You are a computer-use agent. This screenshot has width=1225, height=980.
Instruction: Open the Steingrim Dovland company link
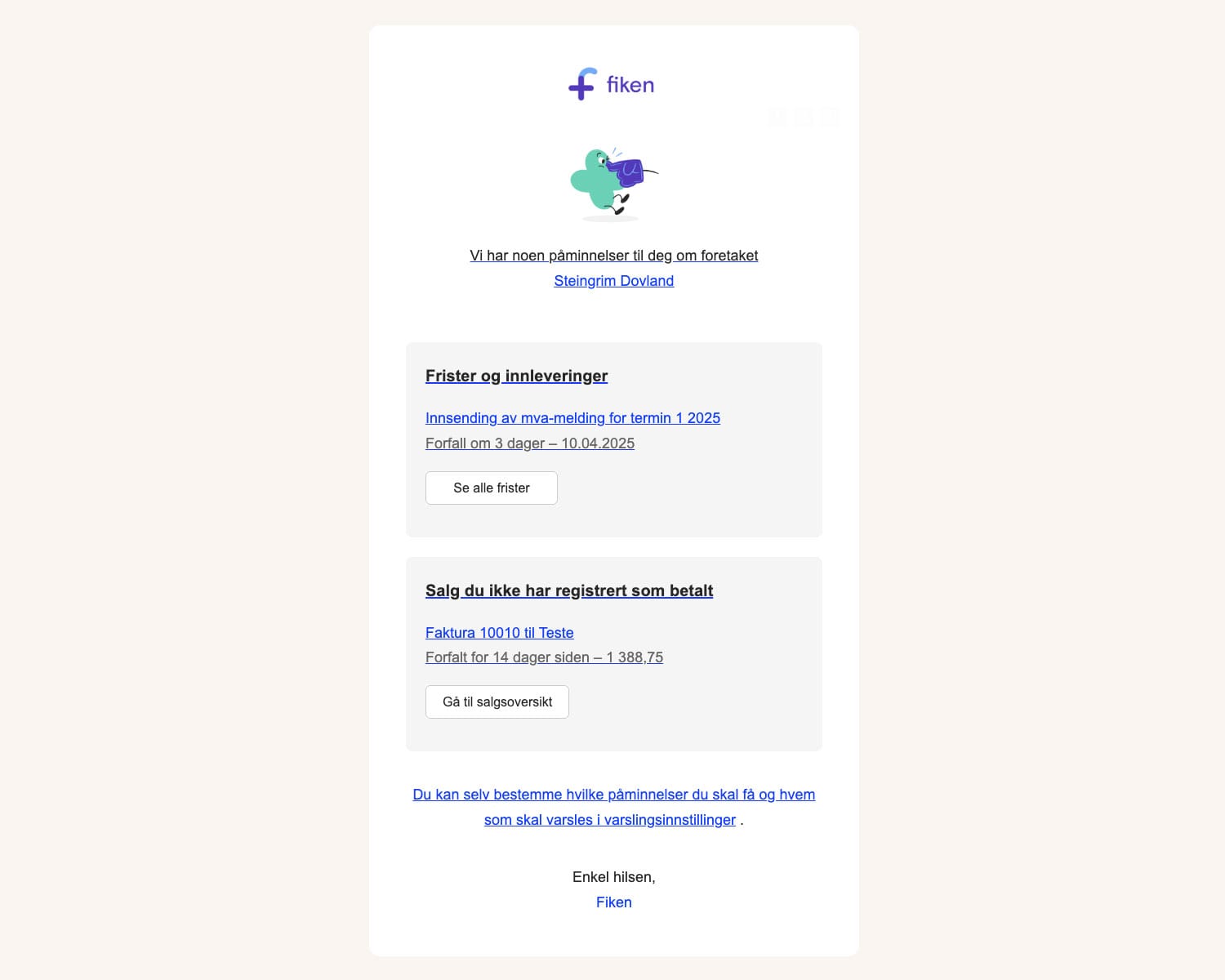[614, 281]
